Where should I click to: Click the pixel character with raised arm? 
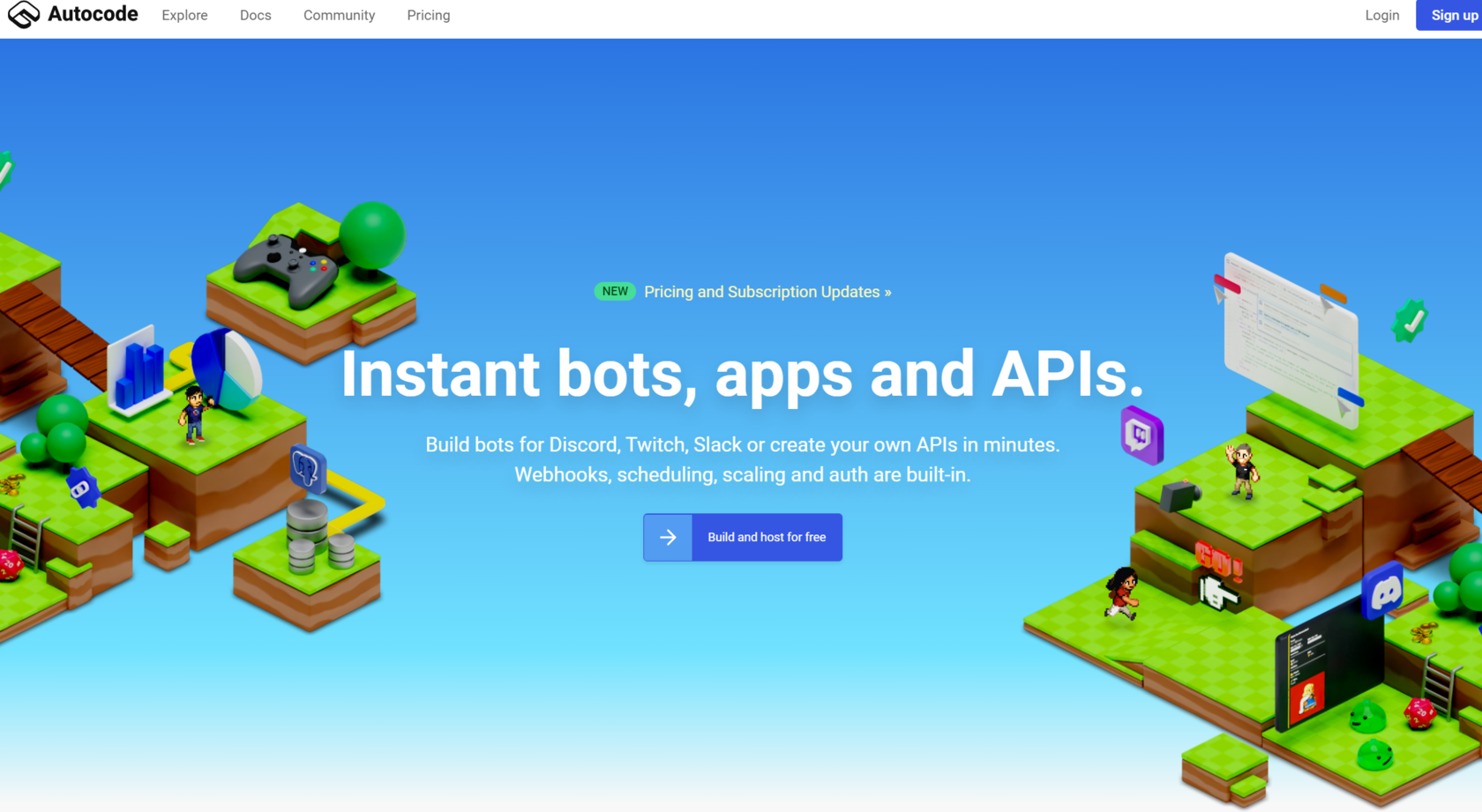1242,471
